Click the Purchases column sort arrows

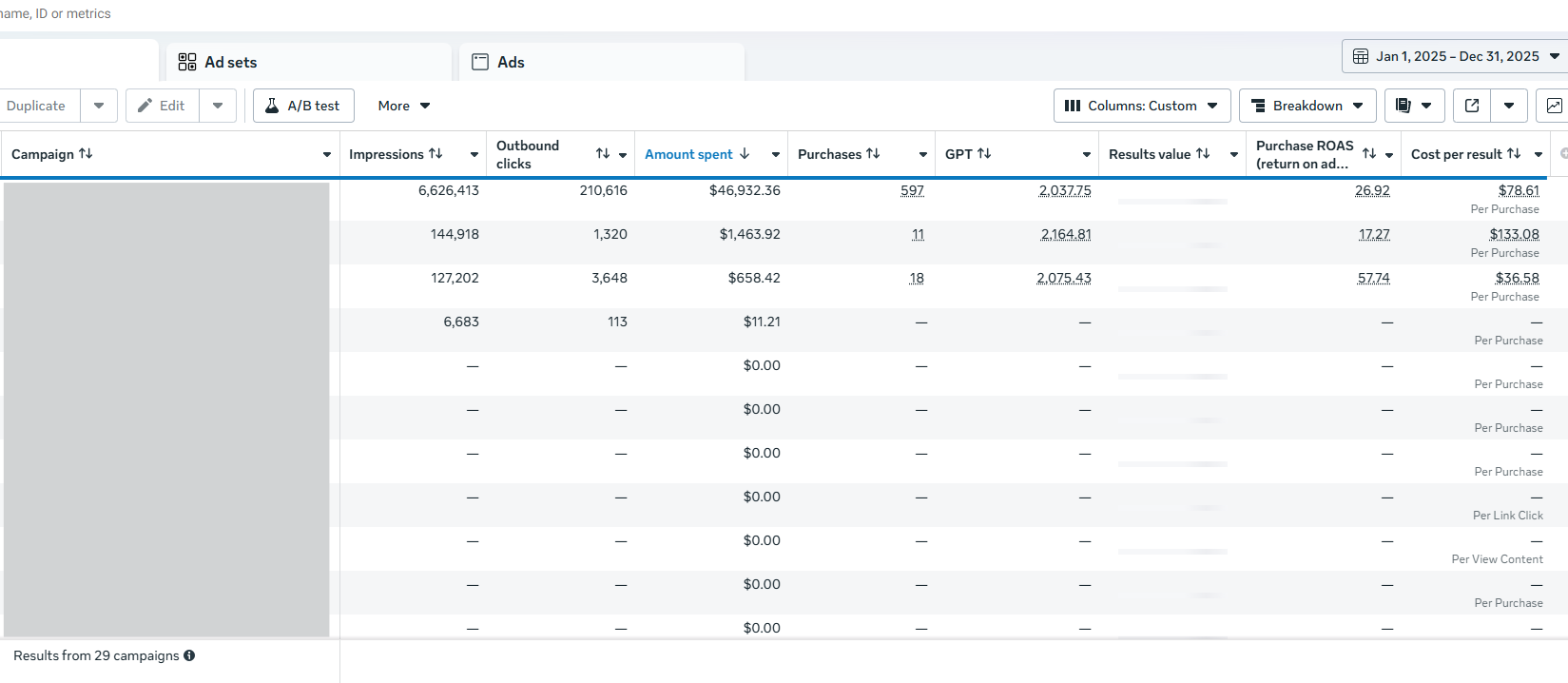pyautogui.click(x=873, y=154)
